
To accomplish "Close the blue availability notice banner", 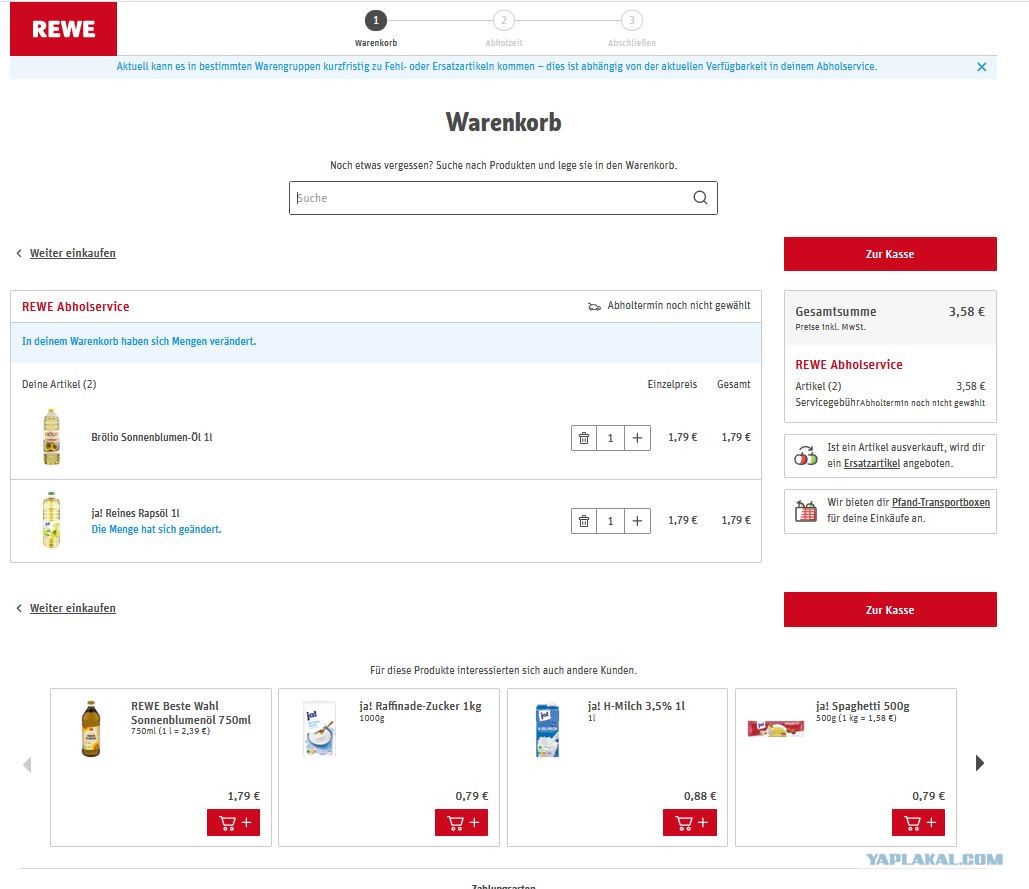I will [x=981, y=67].
